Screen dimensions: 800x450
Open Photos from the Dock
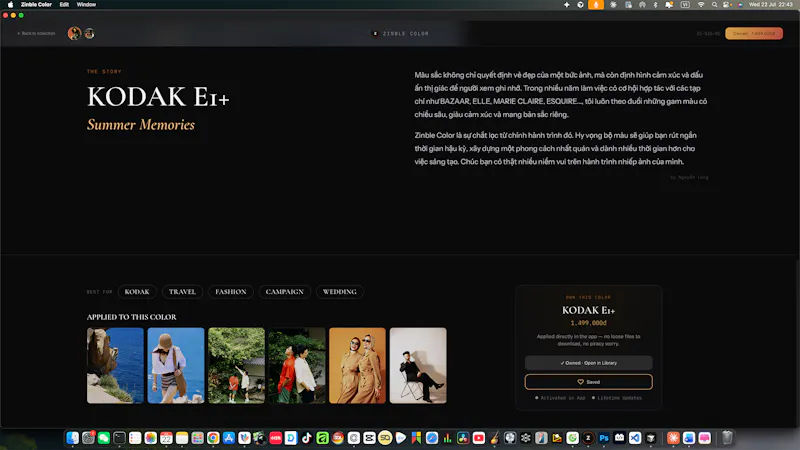pos(151,438)
